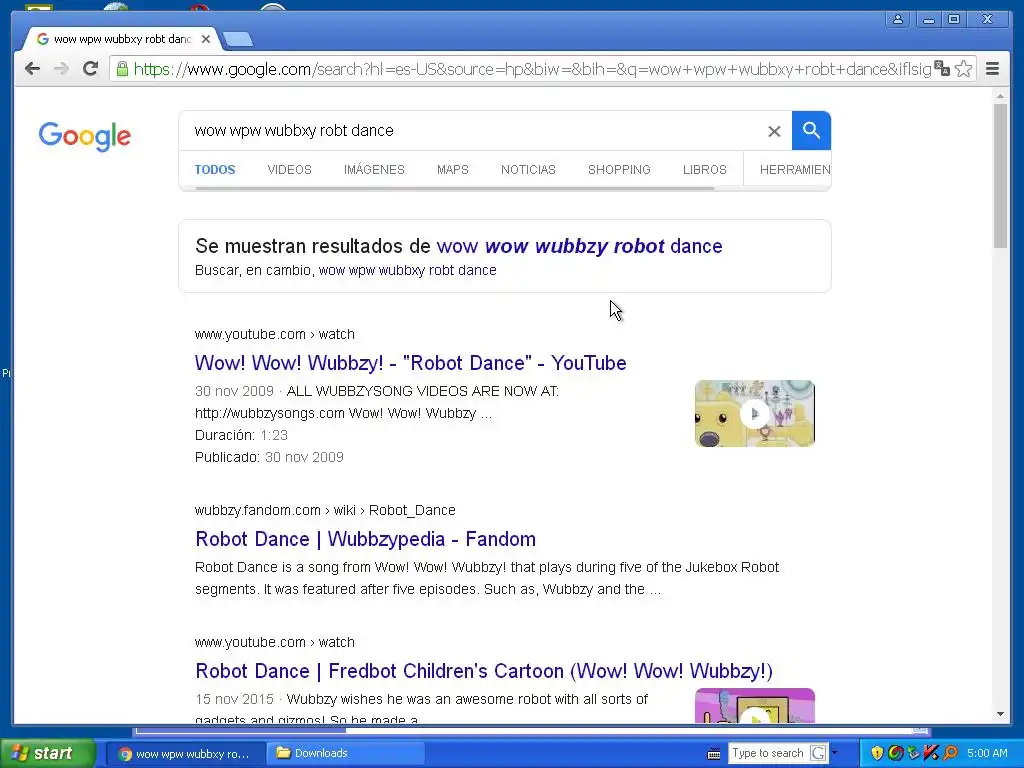Close the Google search browser tab
Screen dimensions: 1024x768
(206, 39)
